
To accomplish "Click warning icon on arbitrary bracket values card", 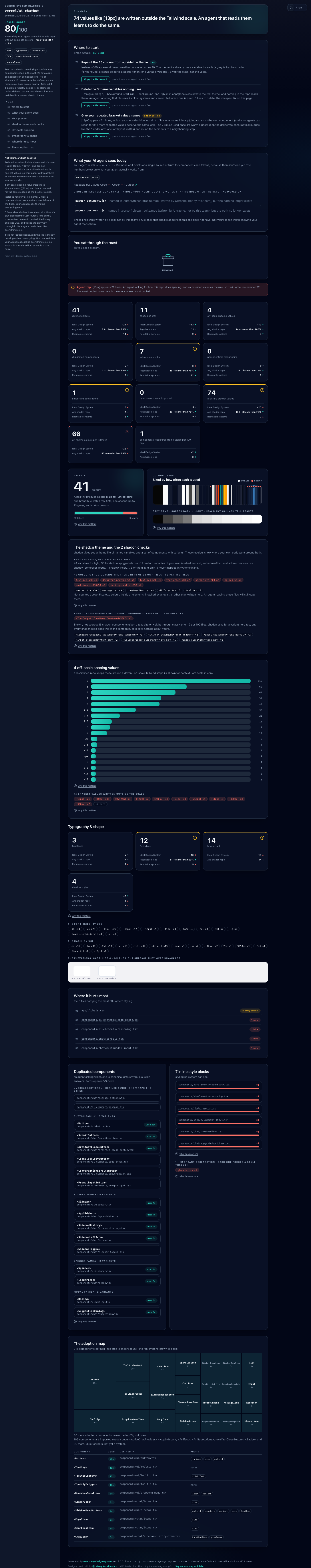I will (262, 390).
